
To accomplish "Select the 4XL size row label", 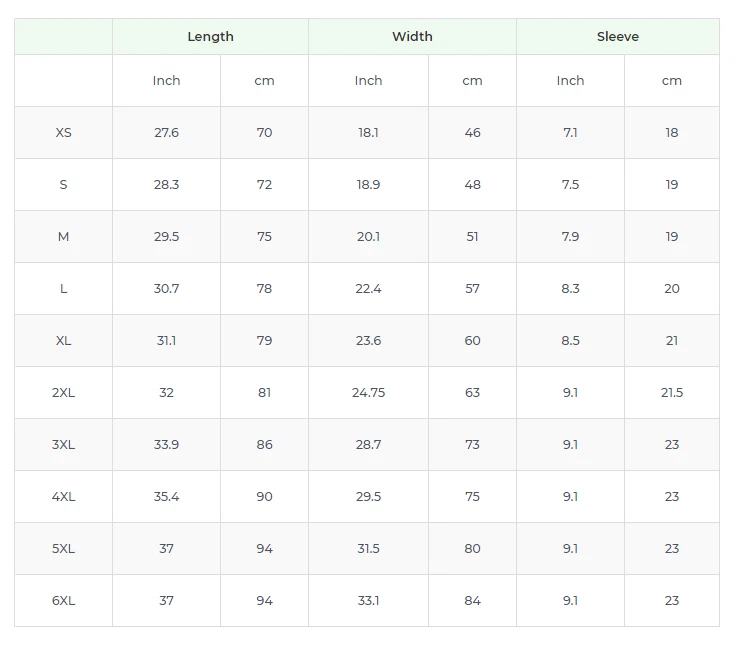I will pos(64,496).
